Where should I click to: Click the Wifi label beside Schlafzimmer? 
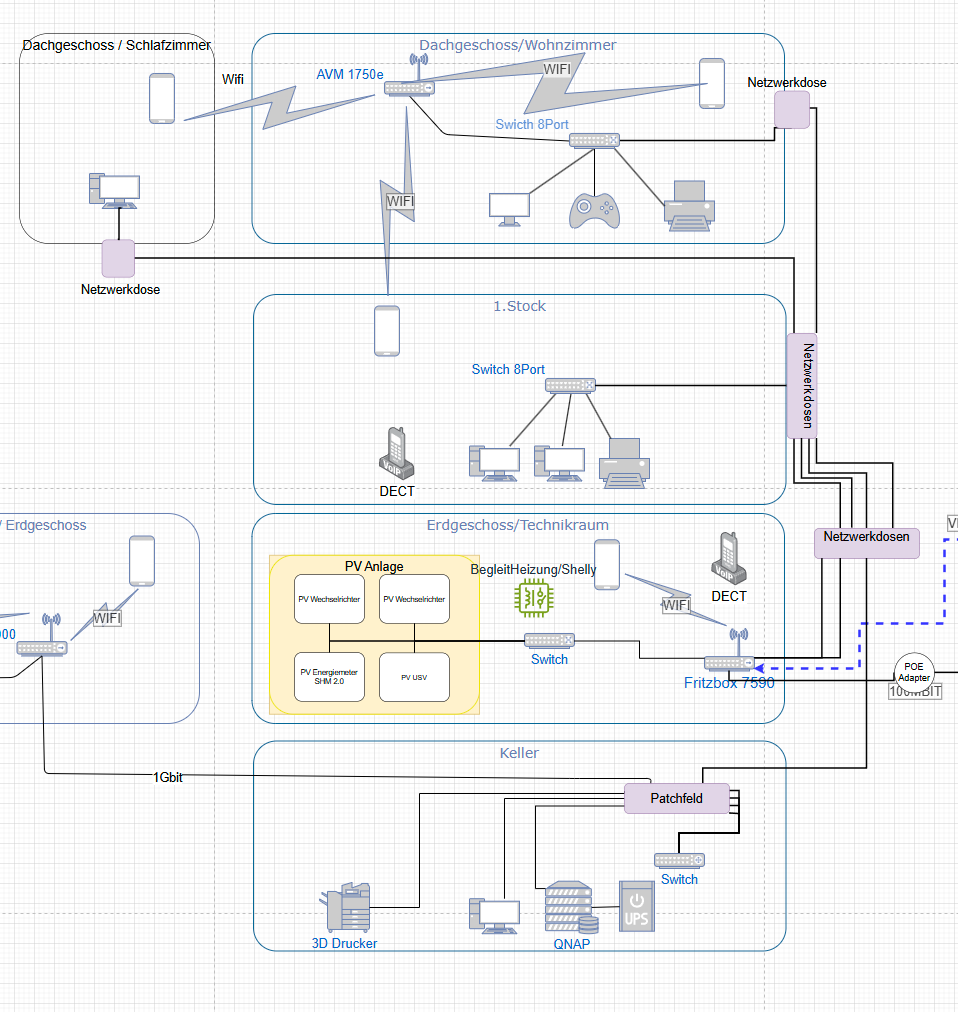(x=233, y=79)
